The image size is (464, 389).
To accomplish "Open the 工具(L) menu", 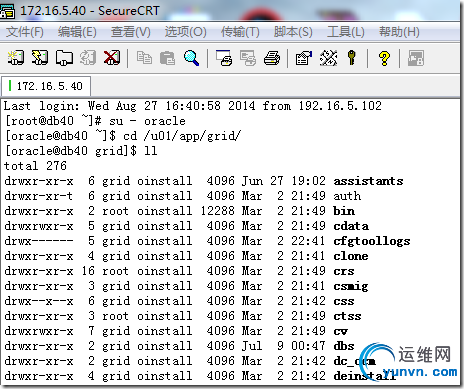I will (x=346, y=32).
